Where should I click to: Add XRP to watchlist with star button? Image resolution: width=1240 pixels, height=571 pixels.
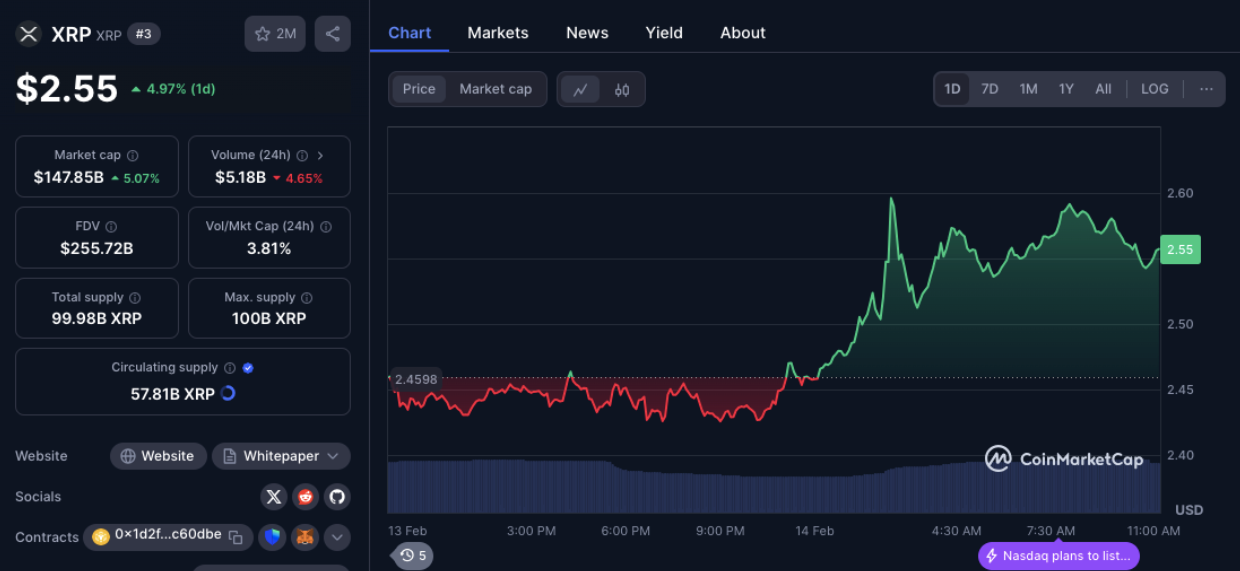click(x=275, y=34)
